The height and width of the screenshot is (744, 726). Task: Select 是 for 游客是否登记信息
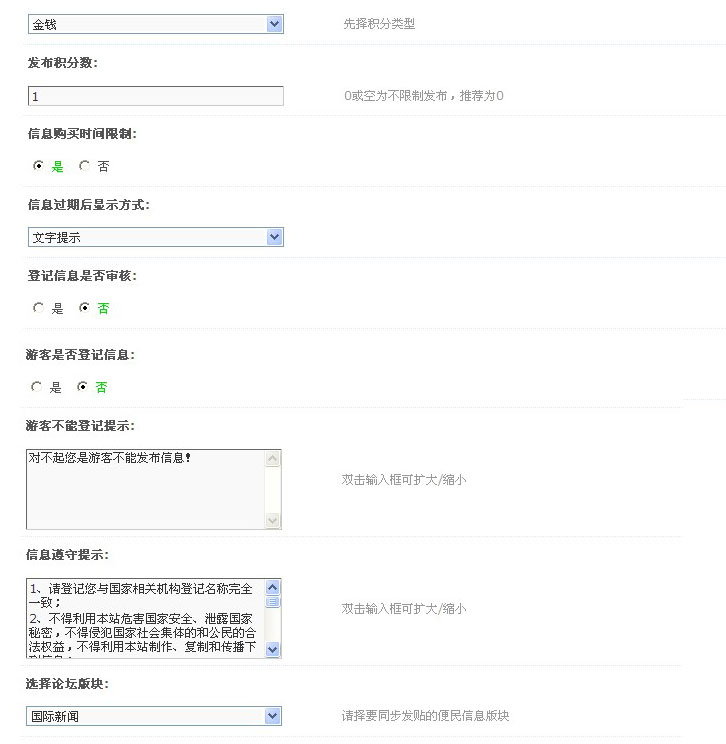pyautogui.click(x=36, y=387)
